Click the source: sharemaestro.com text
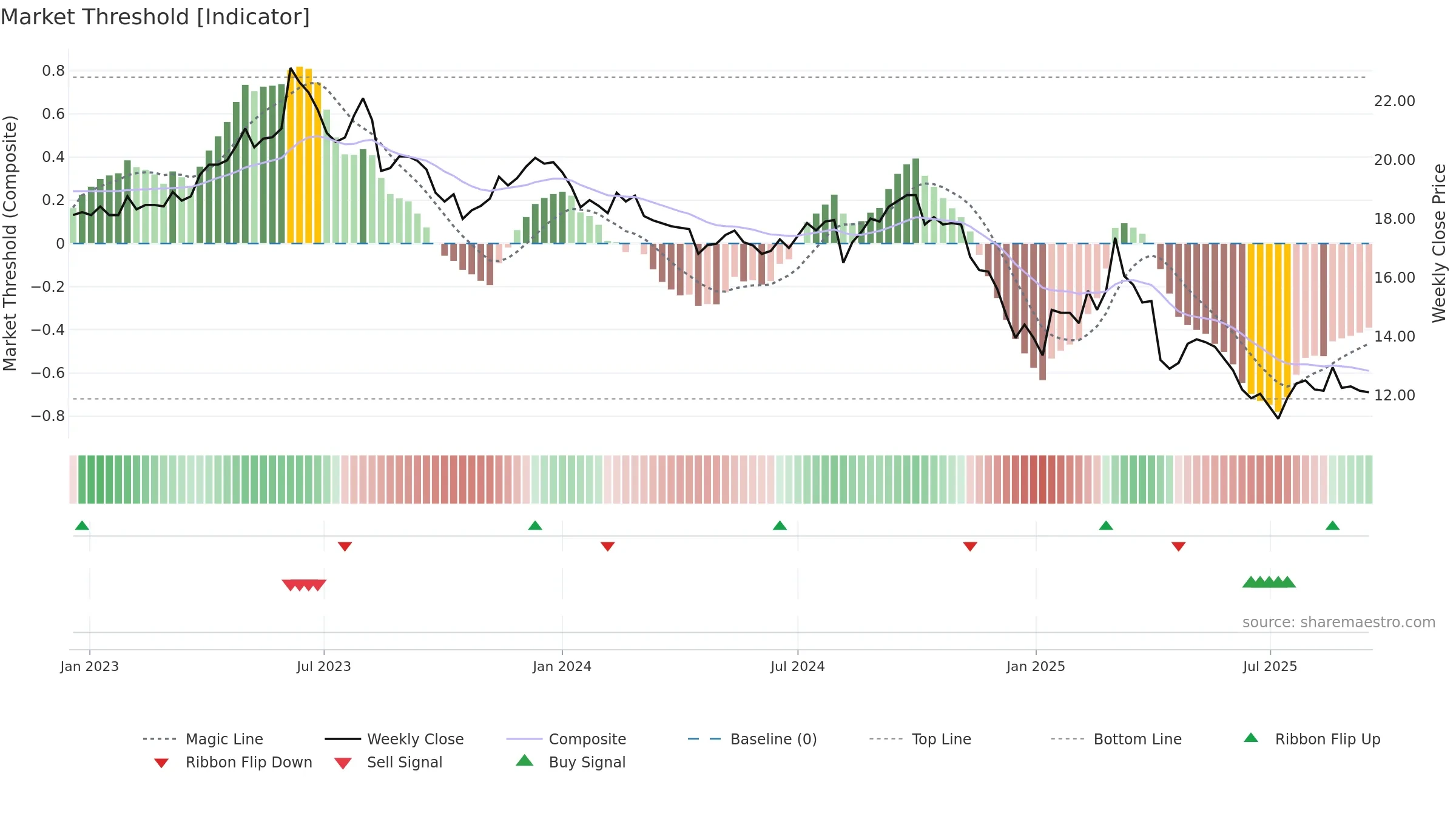Viewport: 1456px width, 819px height. click(1339, 622)
